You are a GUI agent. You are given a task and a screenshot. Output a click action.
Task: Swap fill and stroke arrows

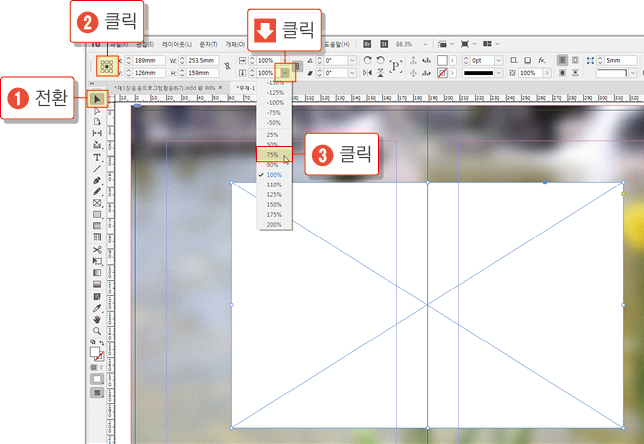(x=101, y=342)
